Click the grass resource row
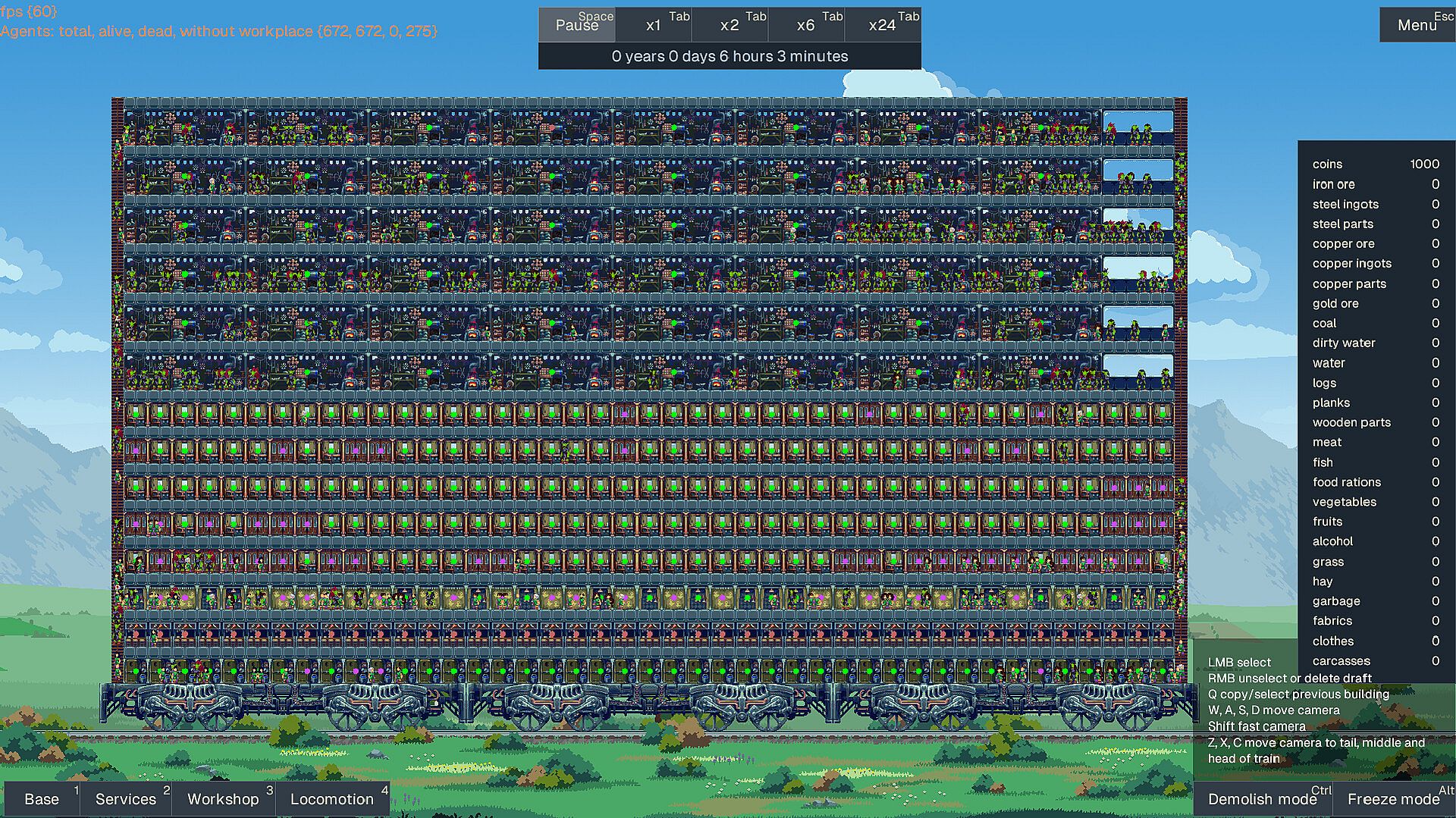 click(1376, 562)
